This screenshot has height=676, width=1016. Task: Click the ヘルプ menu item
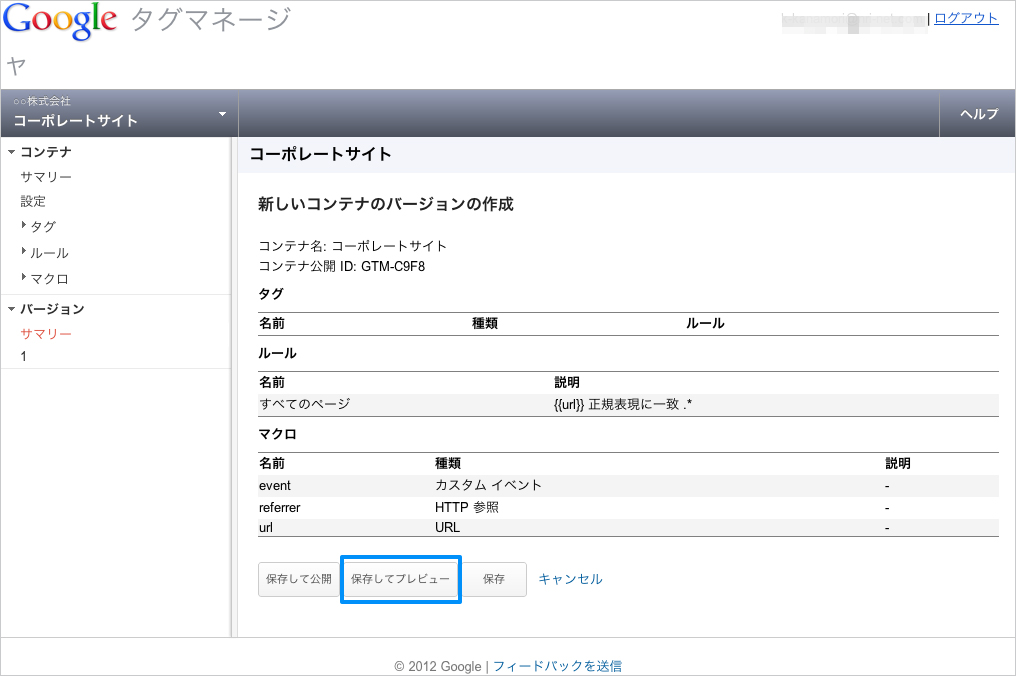[978, 114]
